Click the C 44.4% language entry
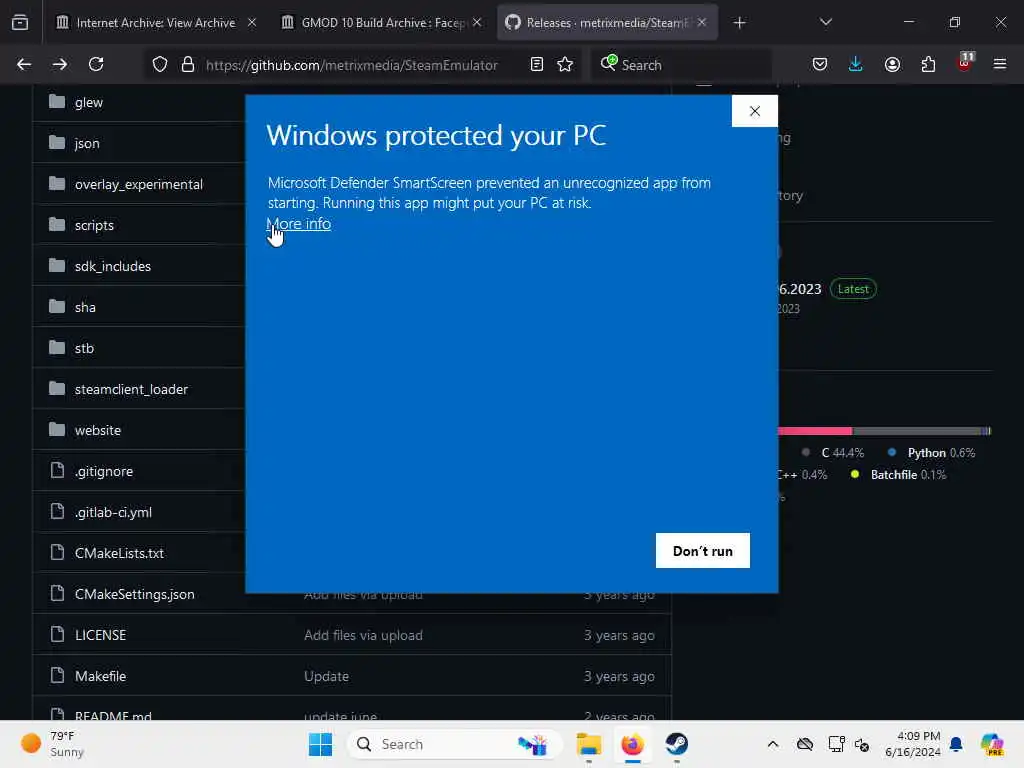The image size is (1024, 768). (833, 453)
